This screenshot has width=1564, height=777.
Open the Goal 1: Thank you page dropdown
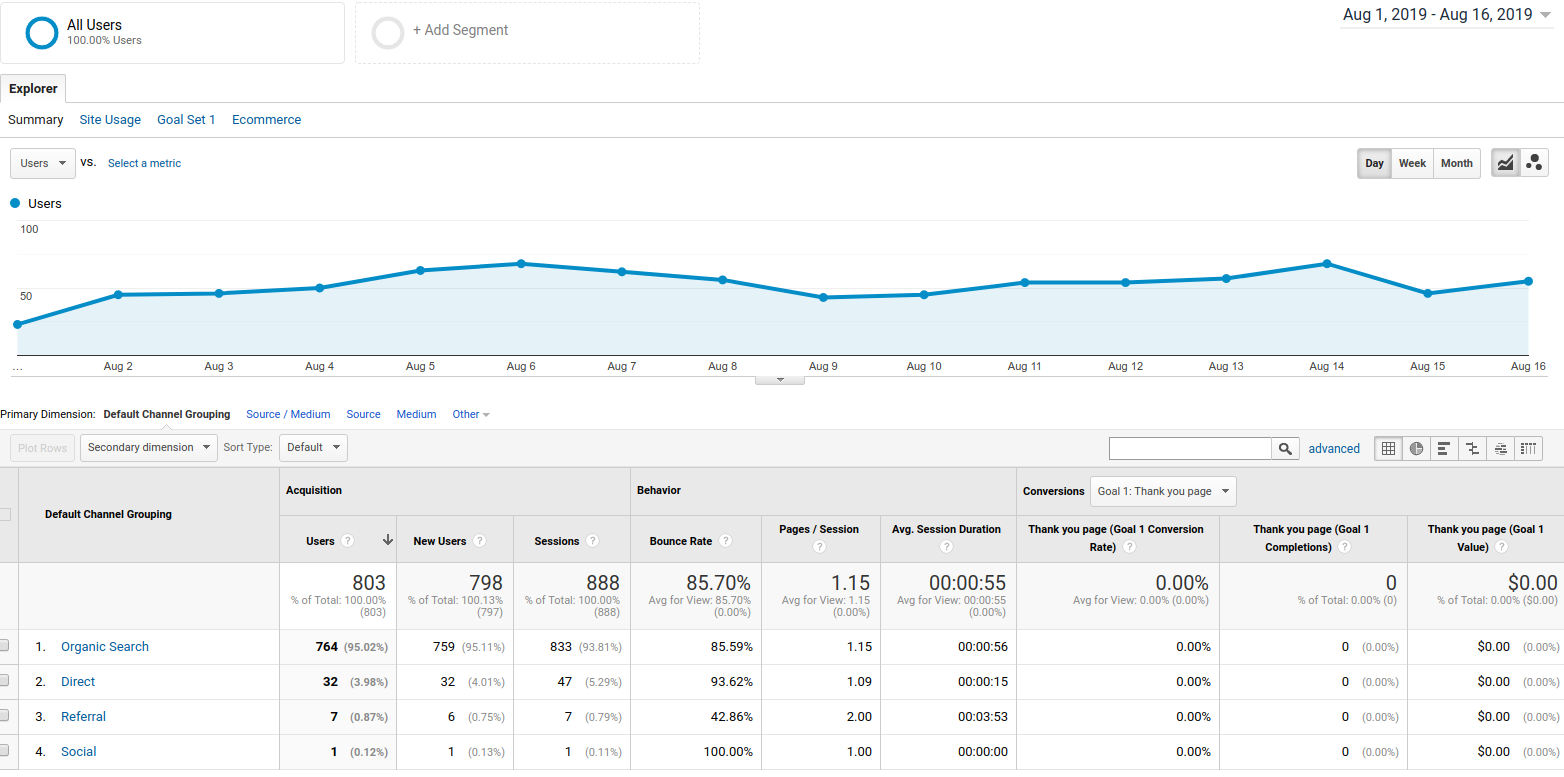1163,491
